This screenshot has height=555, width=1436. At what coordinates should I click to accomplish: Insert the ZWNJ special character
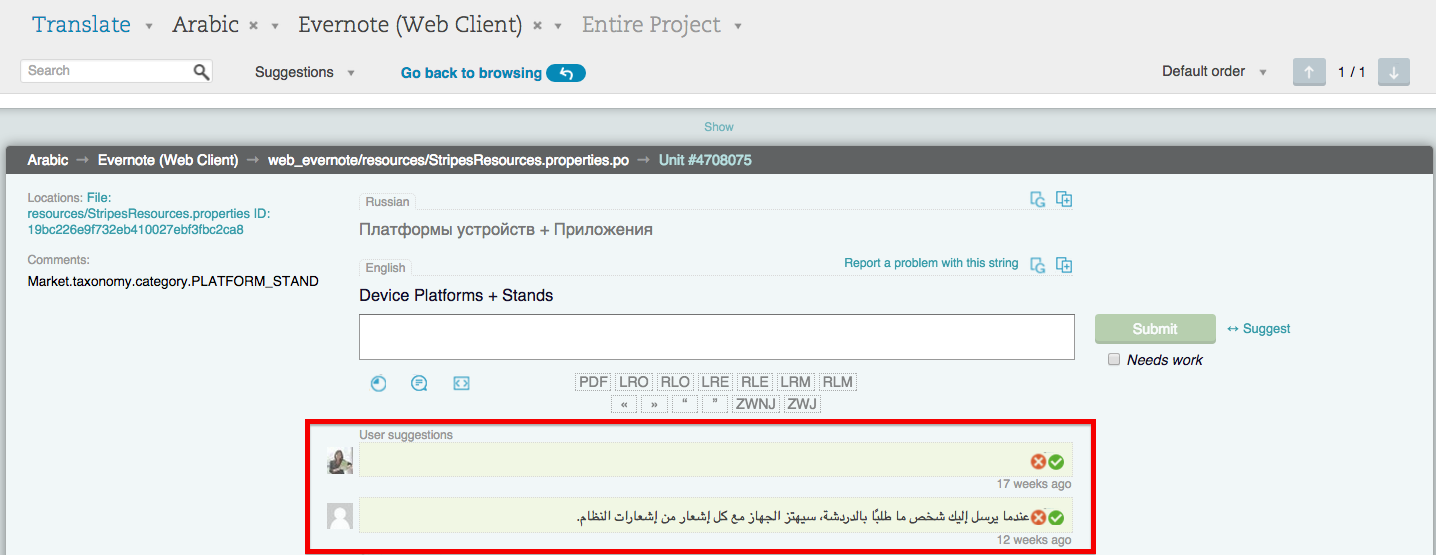point(756,404)
